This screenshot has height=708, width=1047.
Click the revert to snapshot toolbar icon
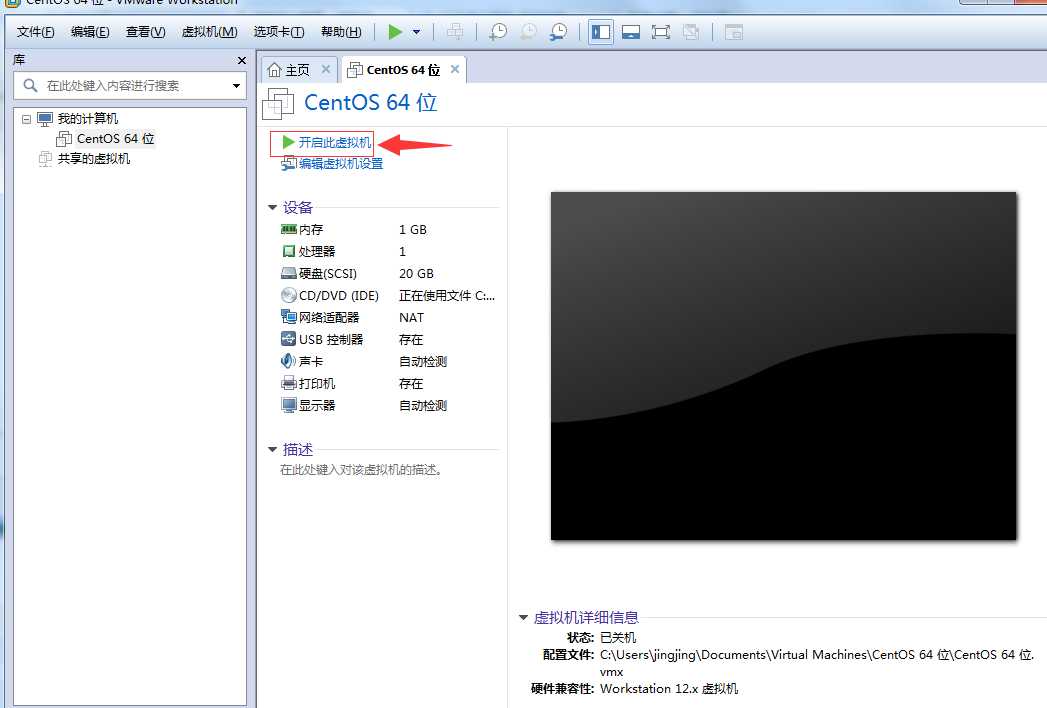pyautogui.click(x=528, y=31)
